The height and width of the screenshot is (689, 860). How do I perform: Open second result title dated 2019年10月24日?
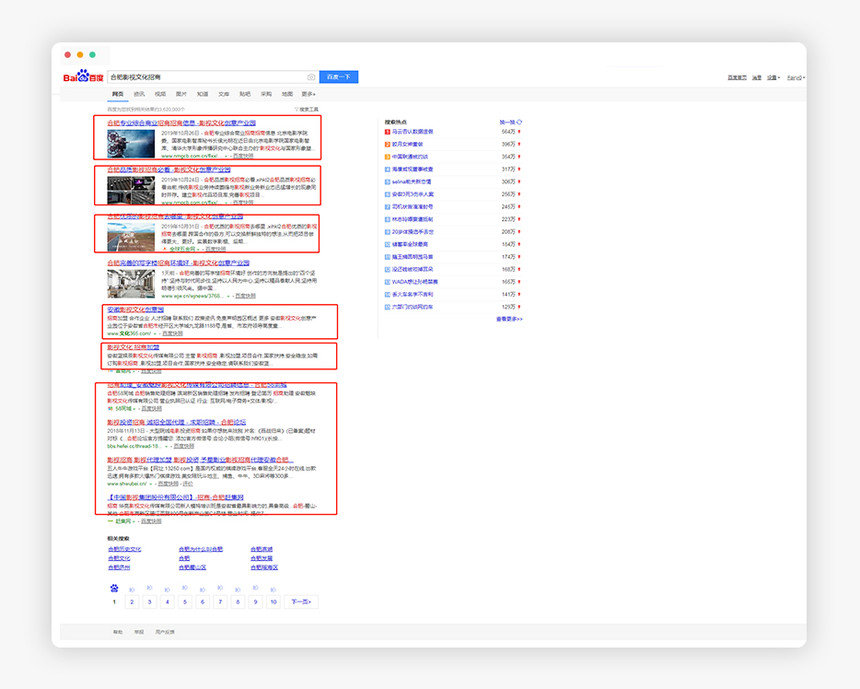pyautogui.click(x=169, y=170)
